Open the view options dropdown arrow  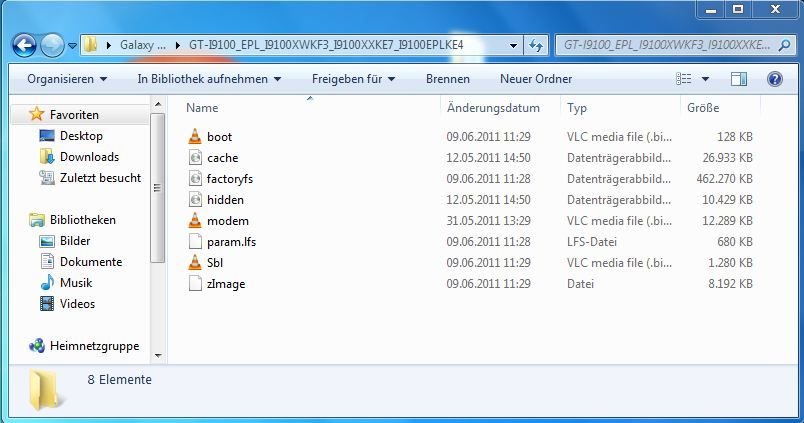click(x=706, y=79)
